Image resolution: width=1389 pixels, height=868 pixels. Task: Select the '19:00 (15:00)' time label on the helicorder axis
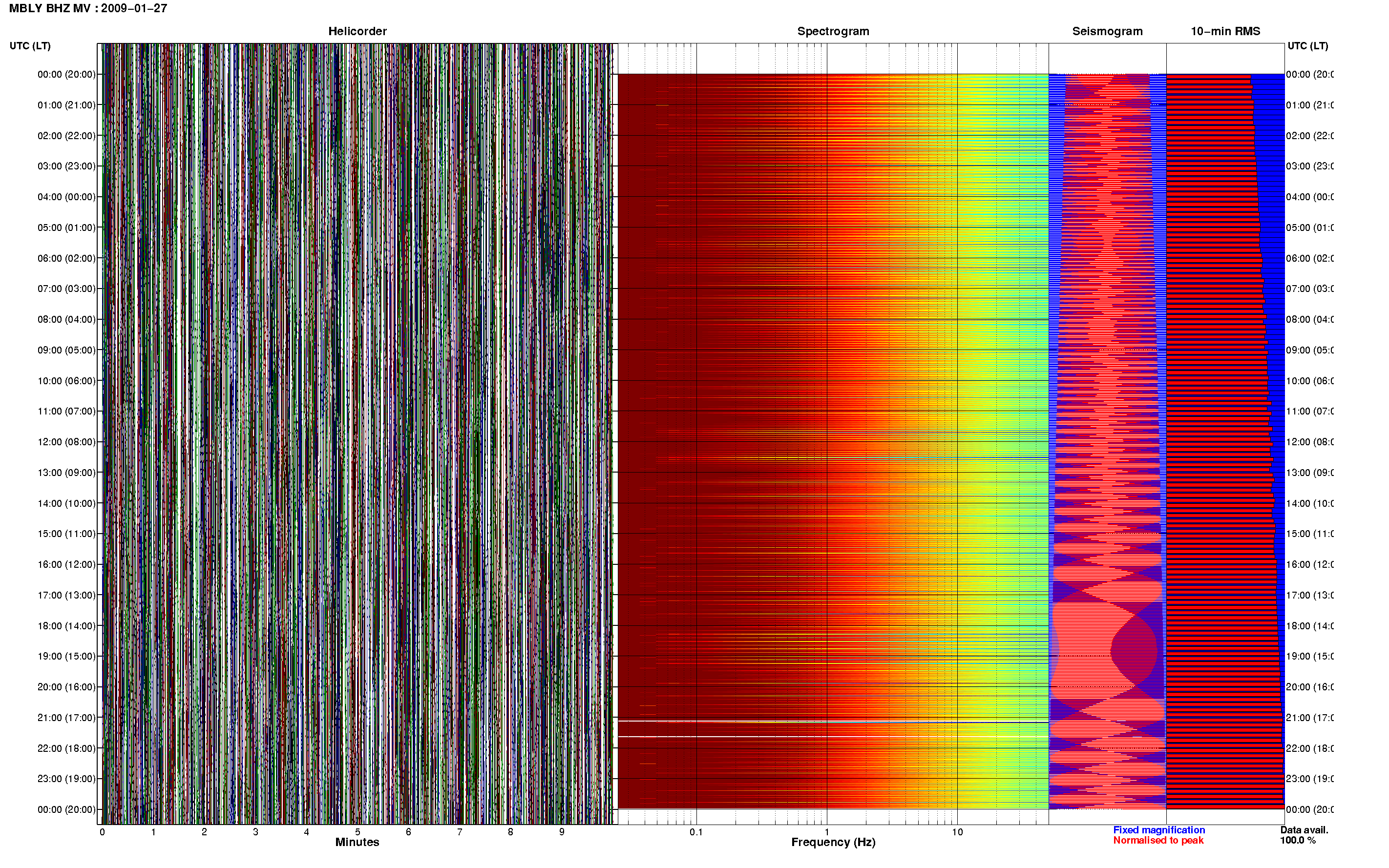(x=66, y=657)
